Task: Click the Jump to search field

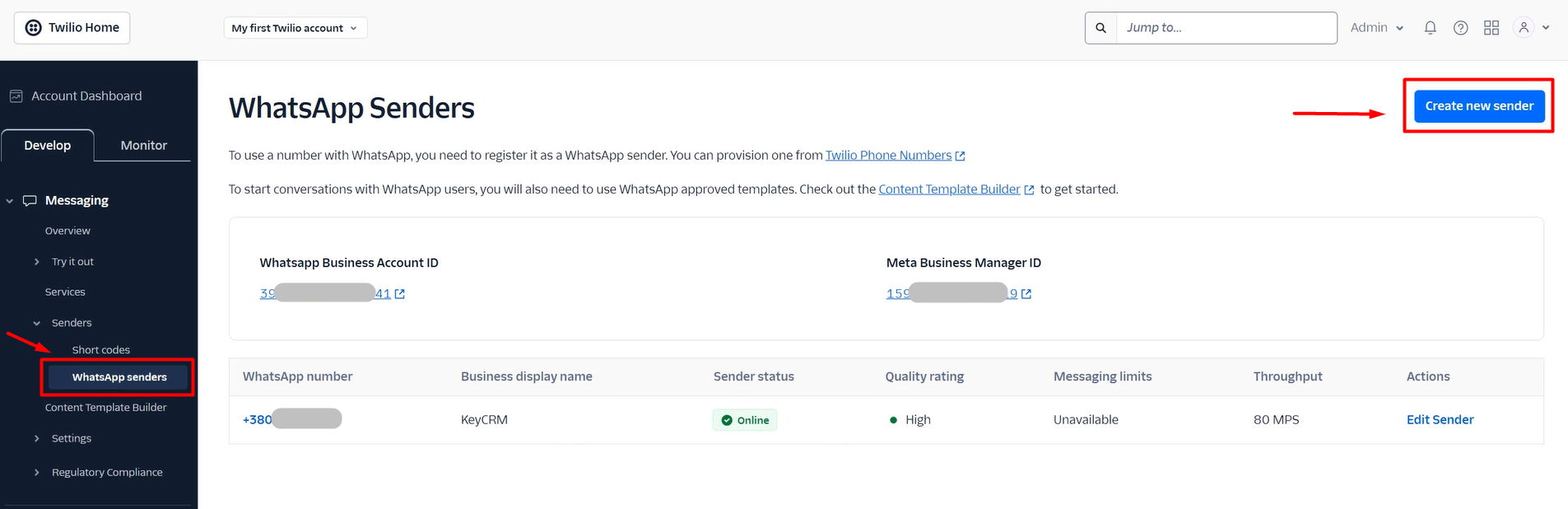Action: click(1225, 28)
